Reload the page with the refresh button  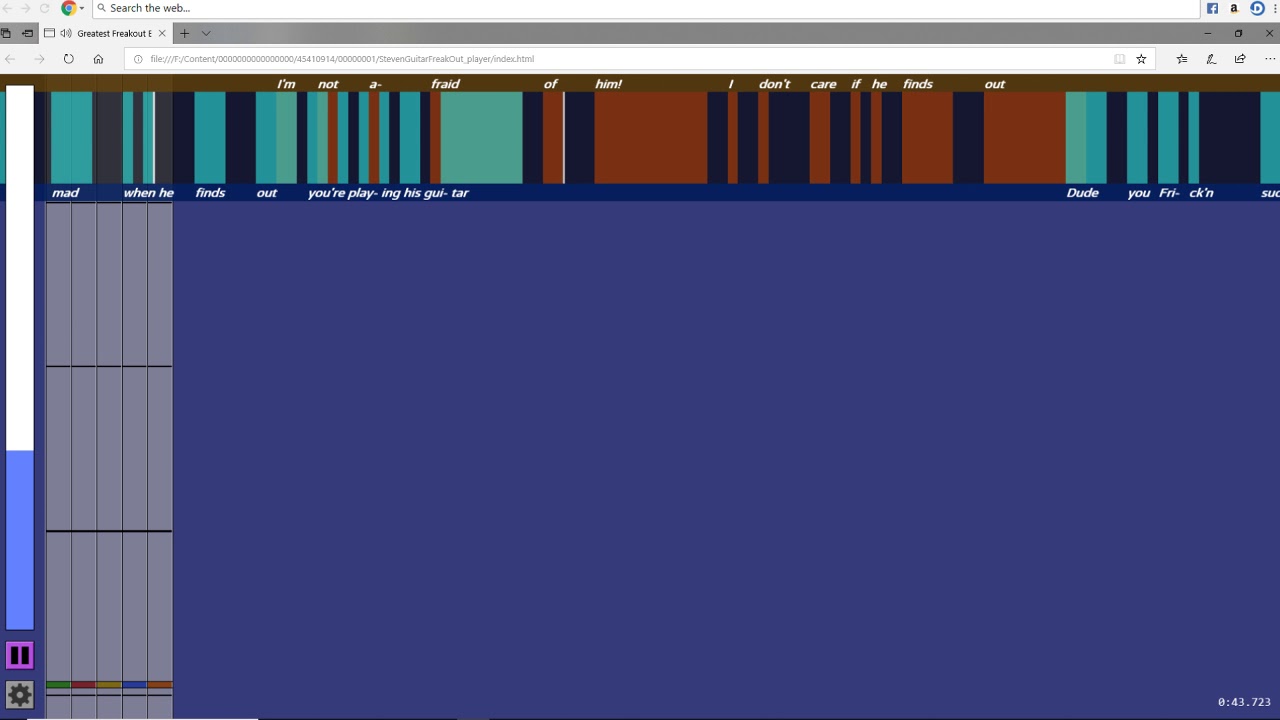[68, 59]
